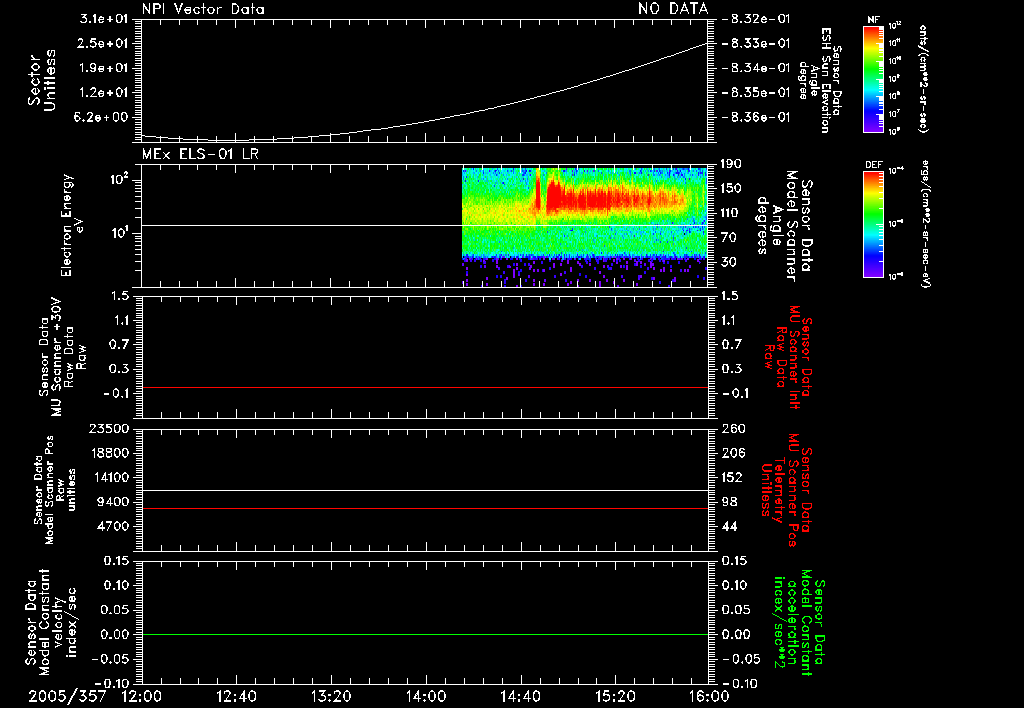Click the '3.1e+01' sector axis value
The width and height of the screenshot is (1024, 708).
pos(104,19)
